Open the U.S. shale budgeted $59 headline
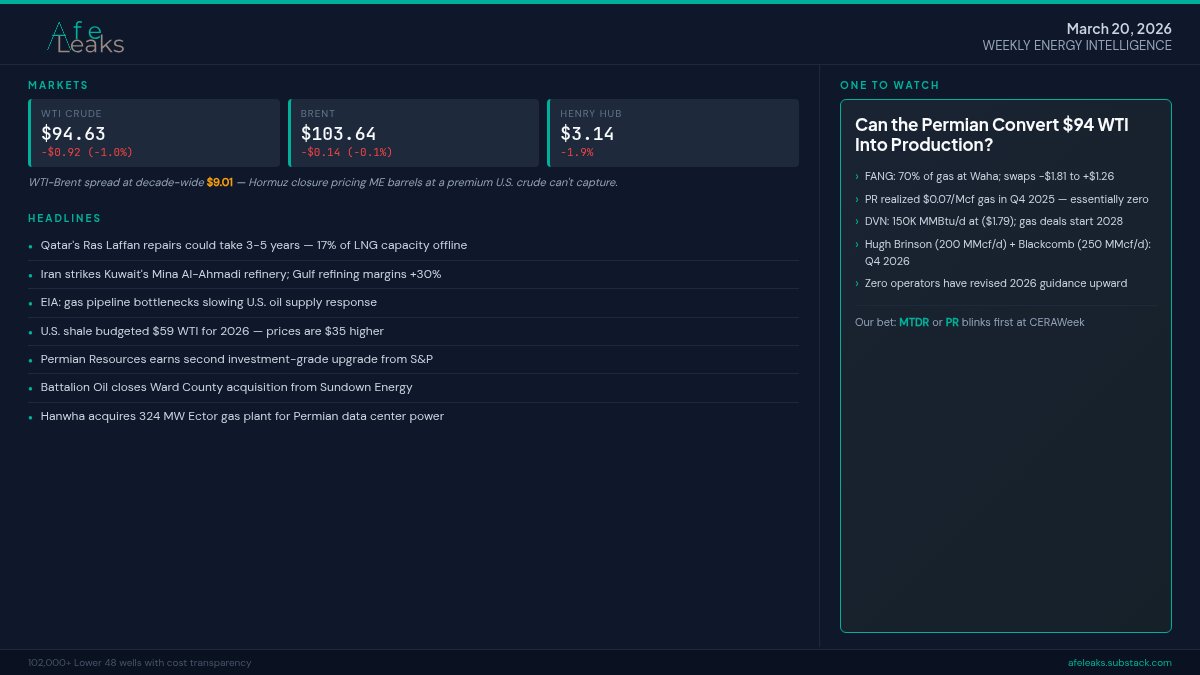1200x675 pixels. [x=212, y=331]
